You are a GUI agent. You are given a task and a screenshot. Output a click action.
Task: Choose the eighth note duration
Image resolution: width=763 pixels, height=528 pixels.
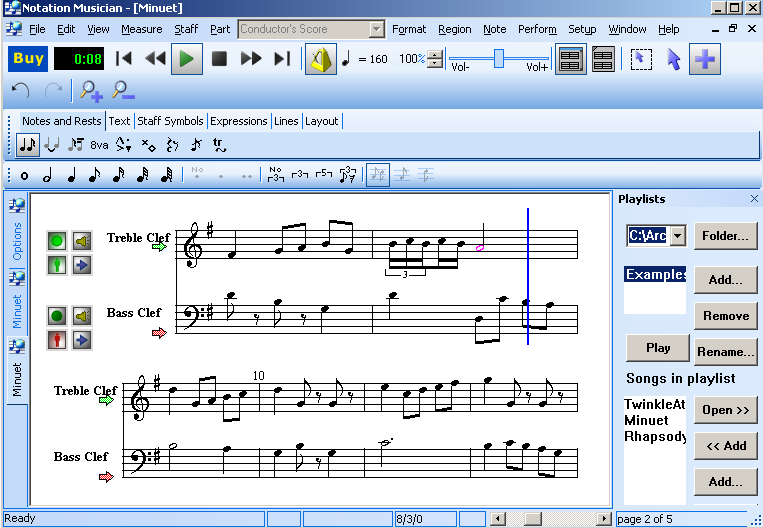coord(95,176)
